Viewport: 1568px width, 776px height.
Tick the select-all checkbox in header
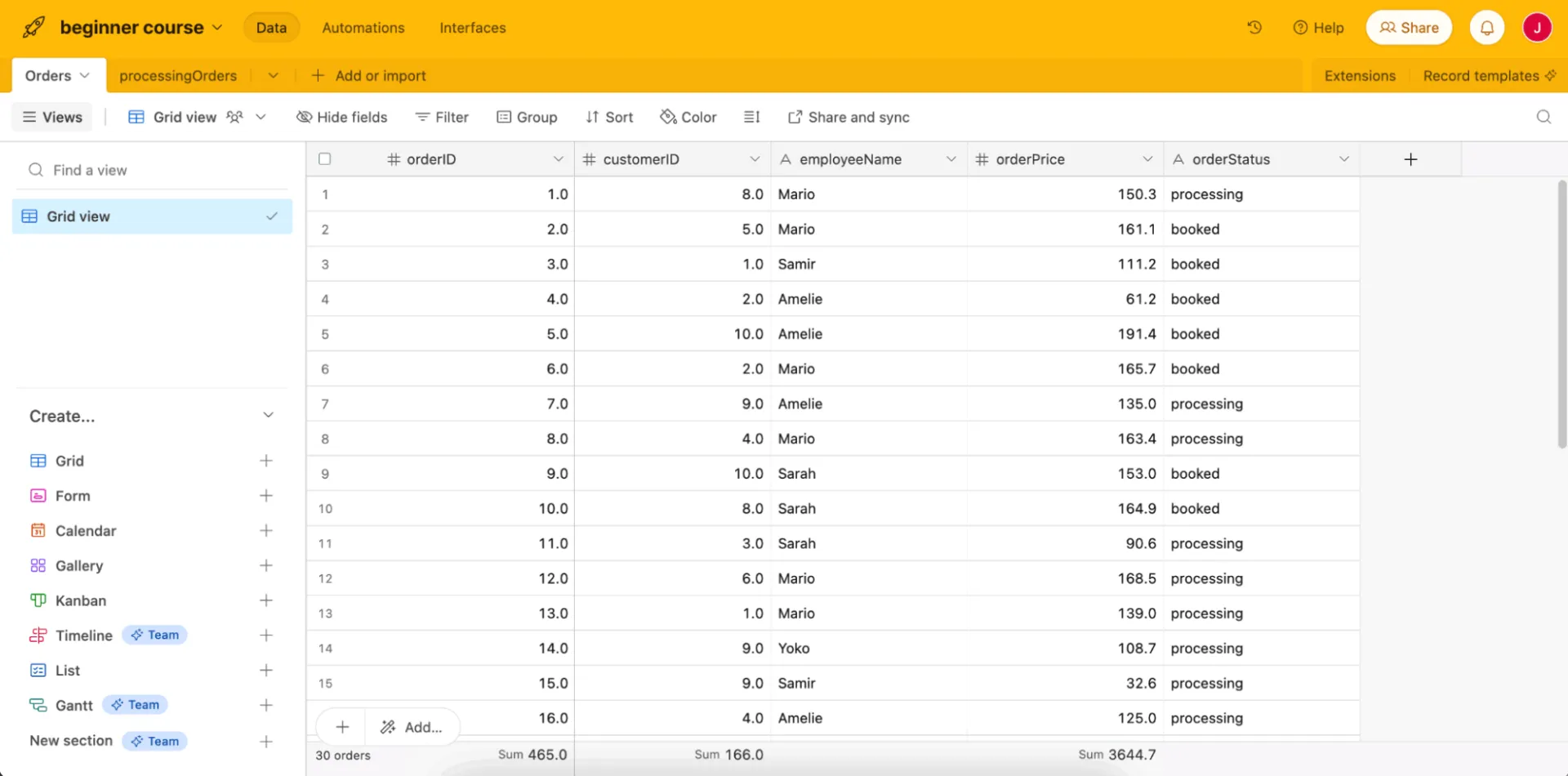(325, 159)
